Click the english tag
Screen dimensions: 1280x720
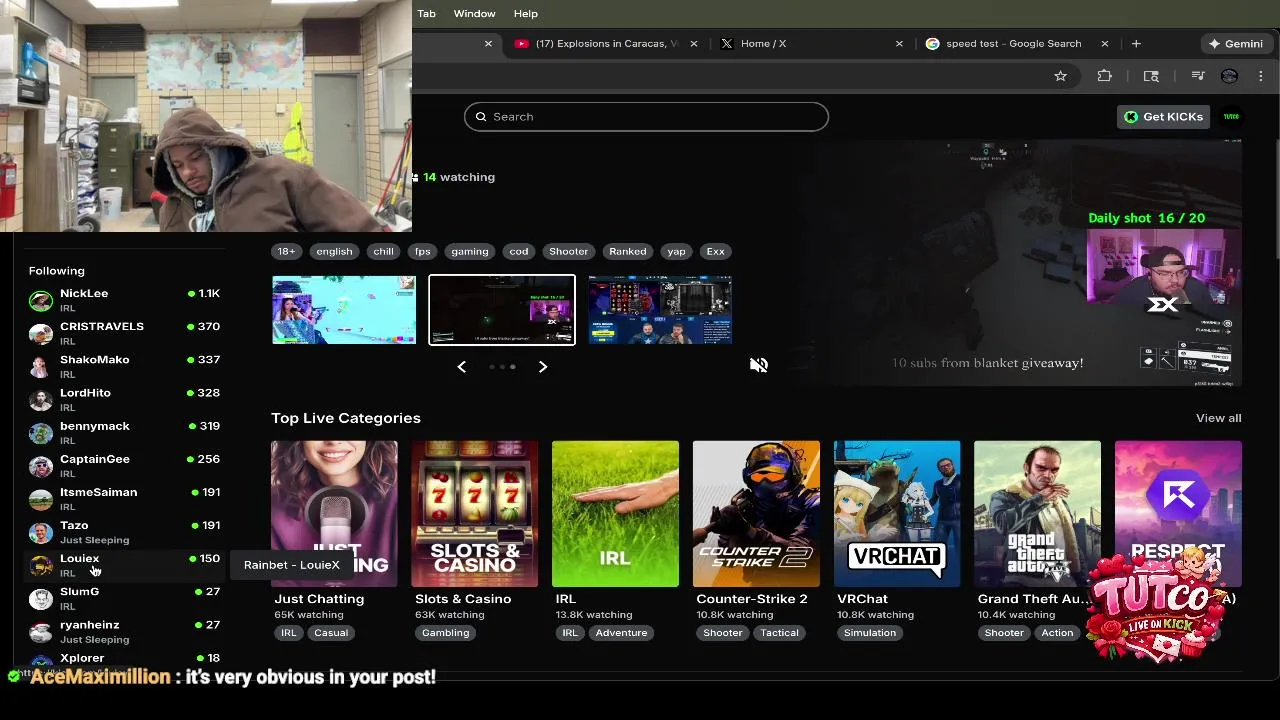(334, 252)
